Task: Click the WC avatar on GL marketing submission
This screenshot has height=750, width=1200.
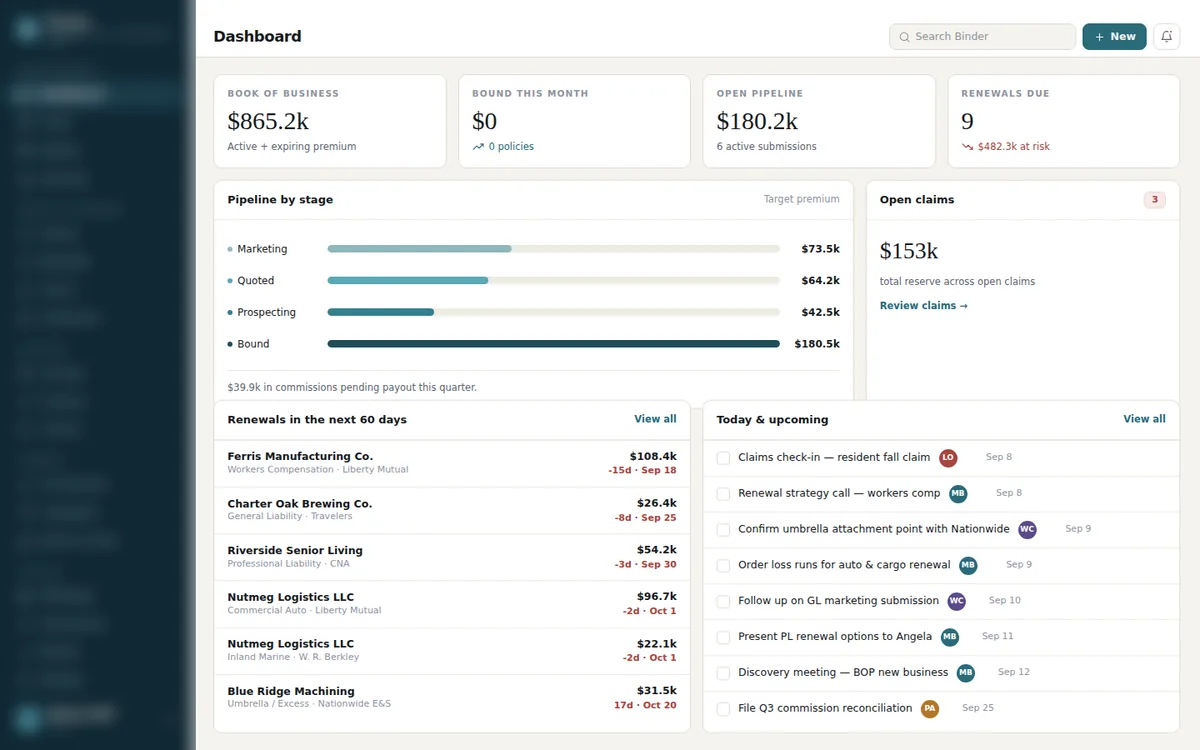Action: 956,602
